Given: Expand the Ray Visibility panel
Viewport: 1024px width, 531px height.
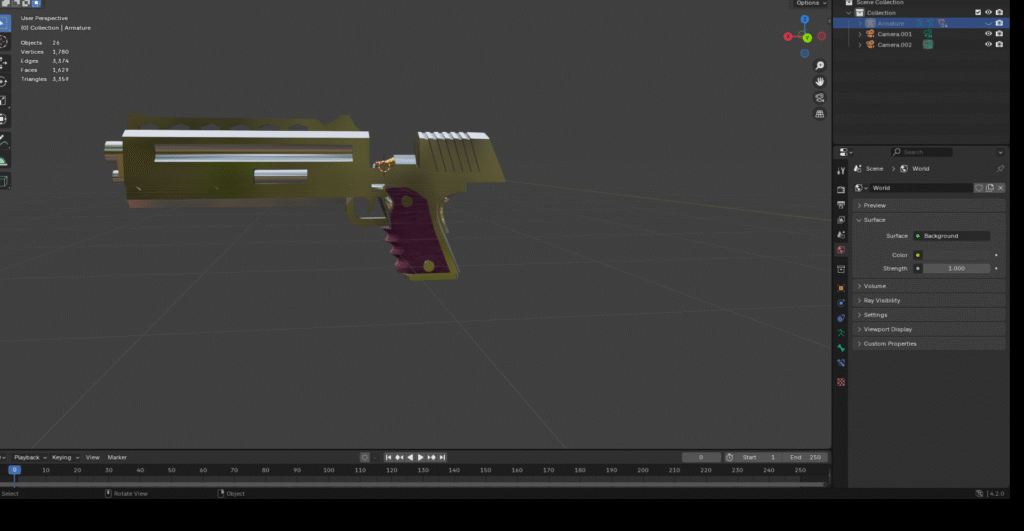Looking at the screenshot, I should (x=881, y=300).
